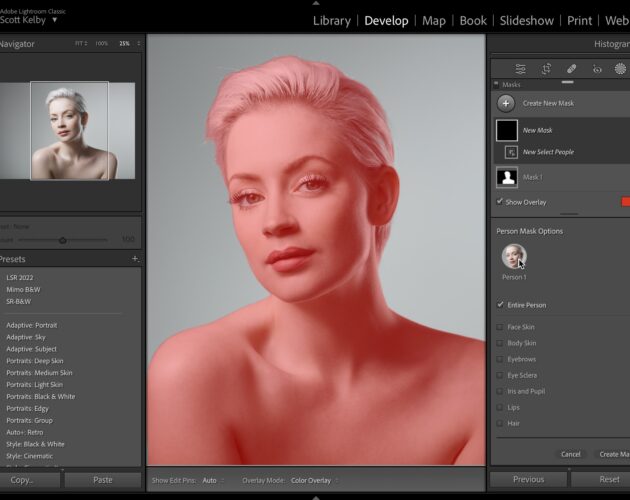630x500 pixels.
Task: Apply the Portraits: Black & White preset
Action: 41,396
